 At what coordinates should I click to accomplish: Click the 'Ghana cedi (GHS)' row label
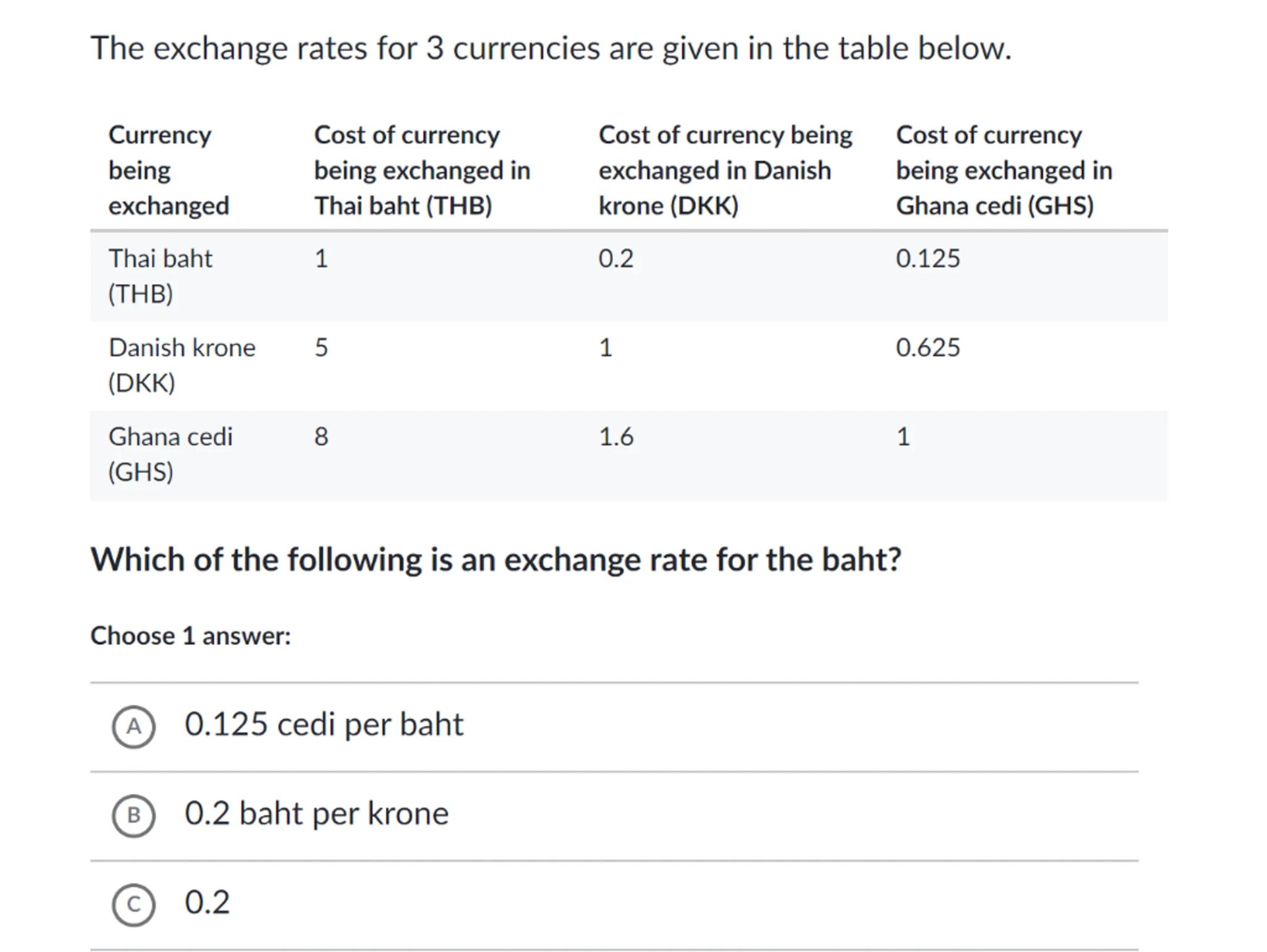click(170, 454)
